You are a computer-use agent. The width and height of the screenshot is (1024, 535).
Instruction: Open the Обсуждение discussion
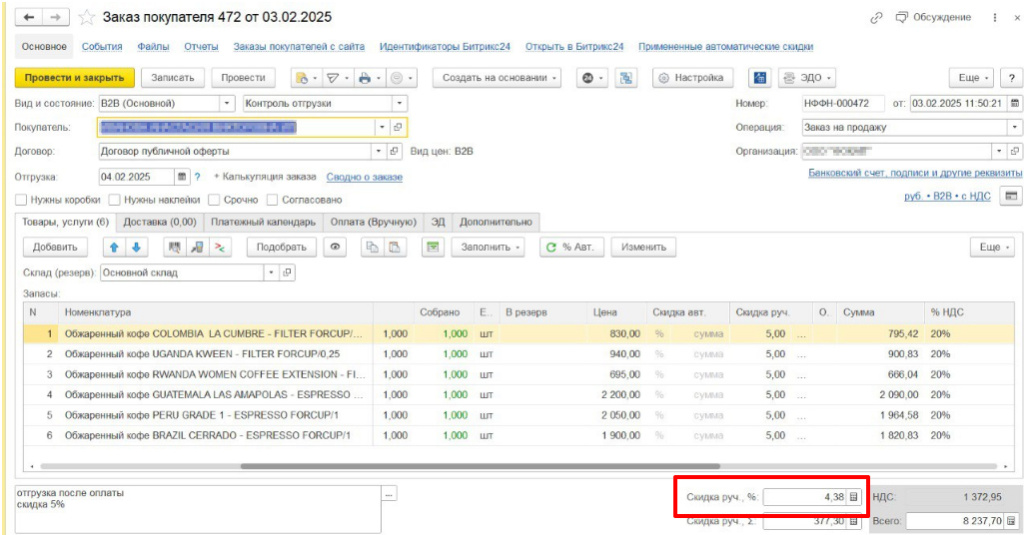[933, 18]
